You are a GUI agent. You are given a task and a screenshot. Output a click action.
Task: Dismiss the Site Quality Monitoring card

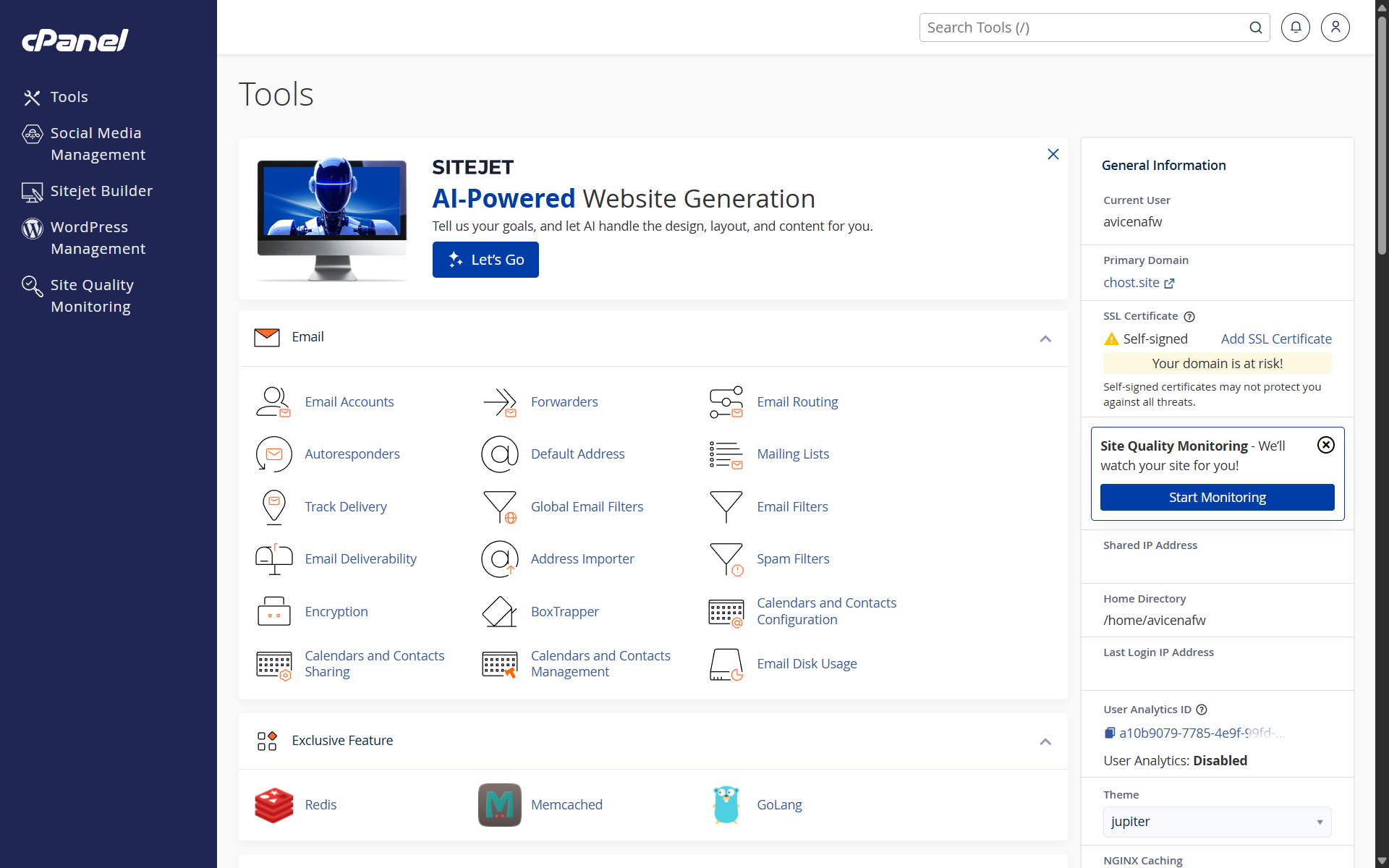[x=1325, y=445]
